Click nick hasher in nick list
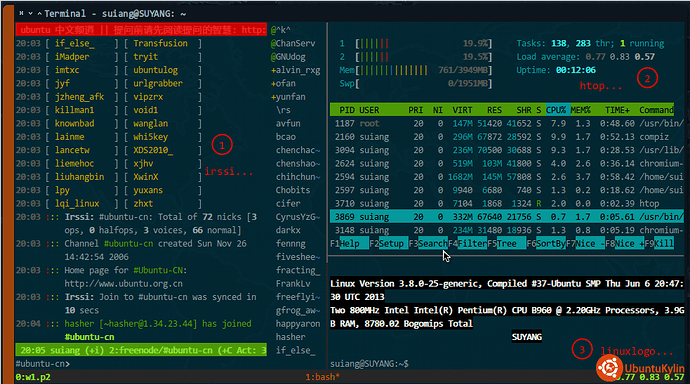 [x=290, y=337]
